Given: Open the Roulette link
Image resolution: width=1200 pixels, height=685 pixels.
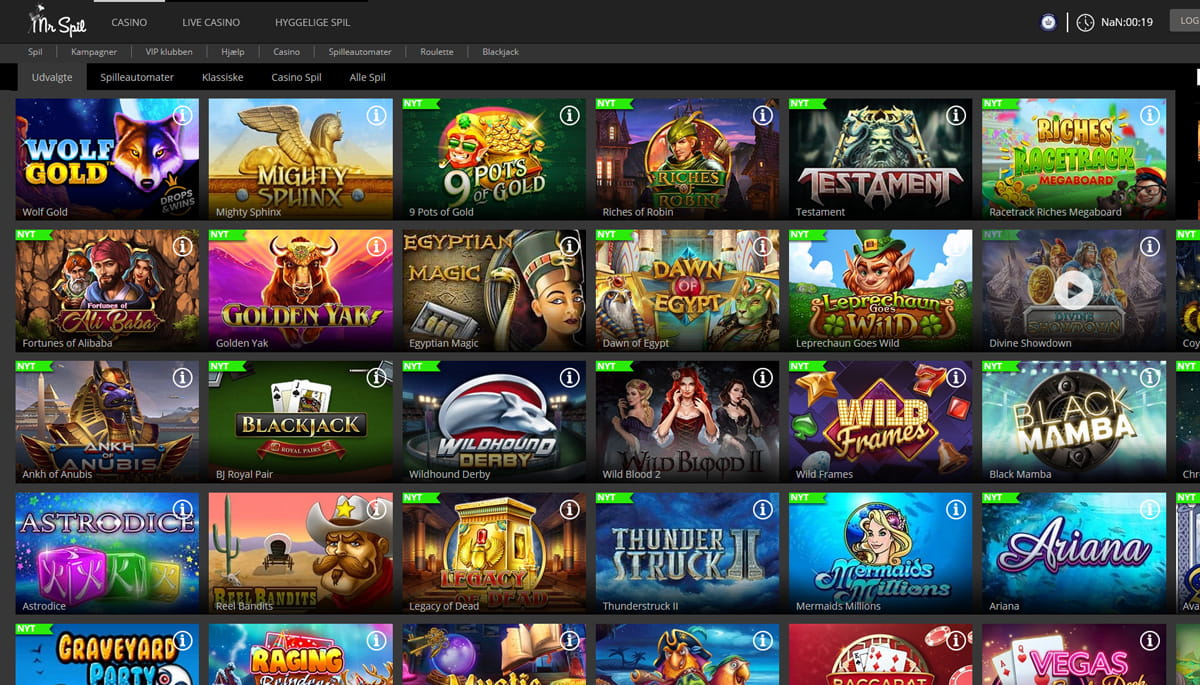Looking at the screenshot, I should [437, 51].
